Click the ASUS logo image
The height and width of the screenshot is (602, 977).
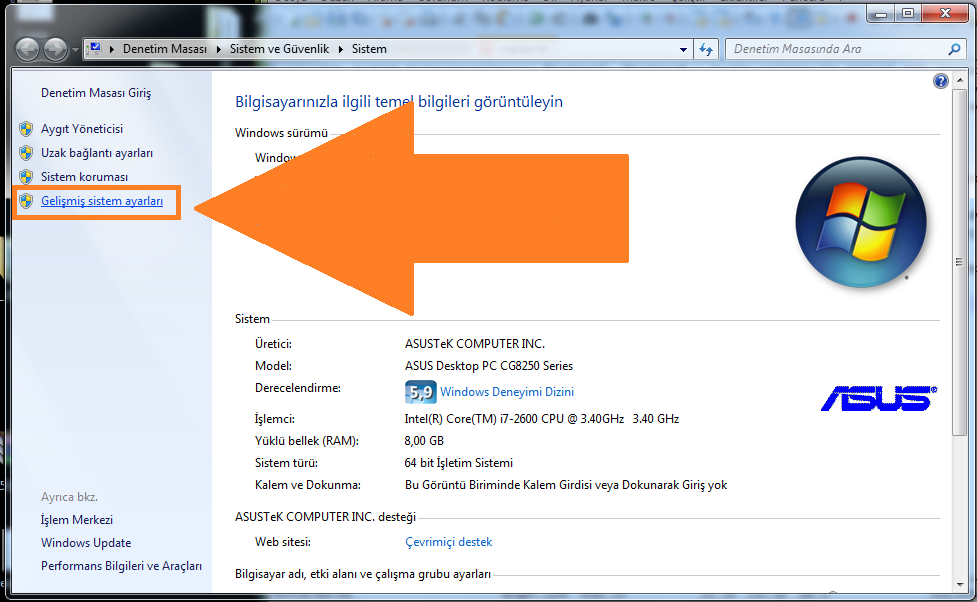(879, 398)
